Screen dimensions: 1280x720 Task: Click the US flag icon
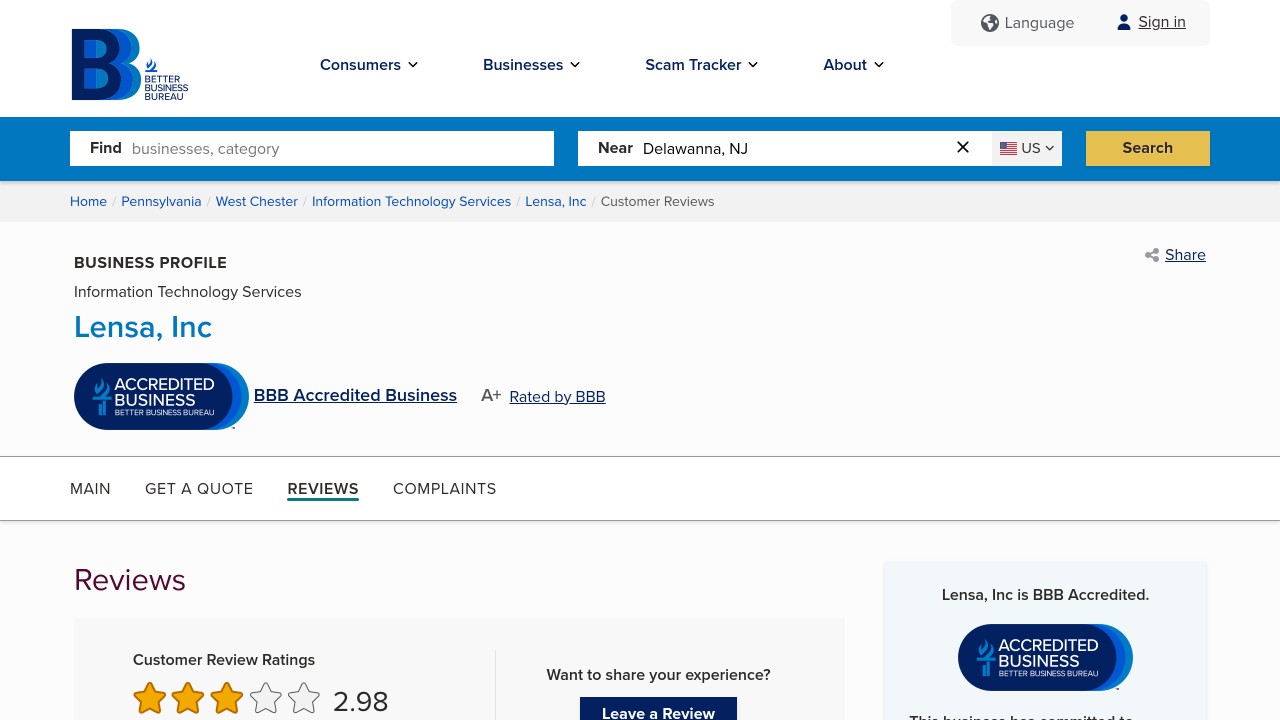click(x=1008, y=148)
